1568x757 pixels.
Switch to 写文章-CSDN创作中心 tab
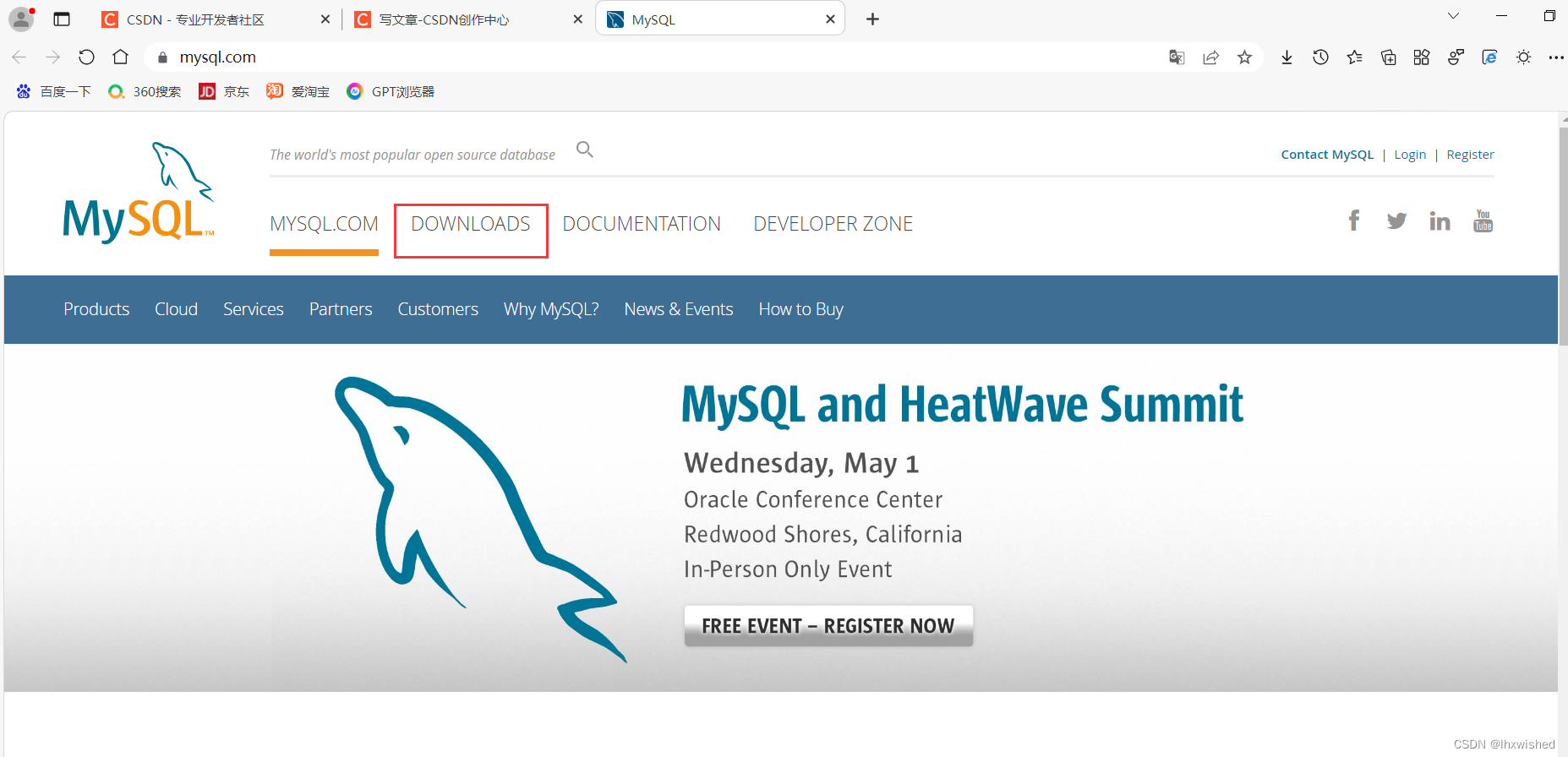tap(444, 19)
